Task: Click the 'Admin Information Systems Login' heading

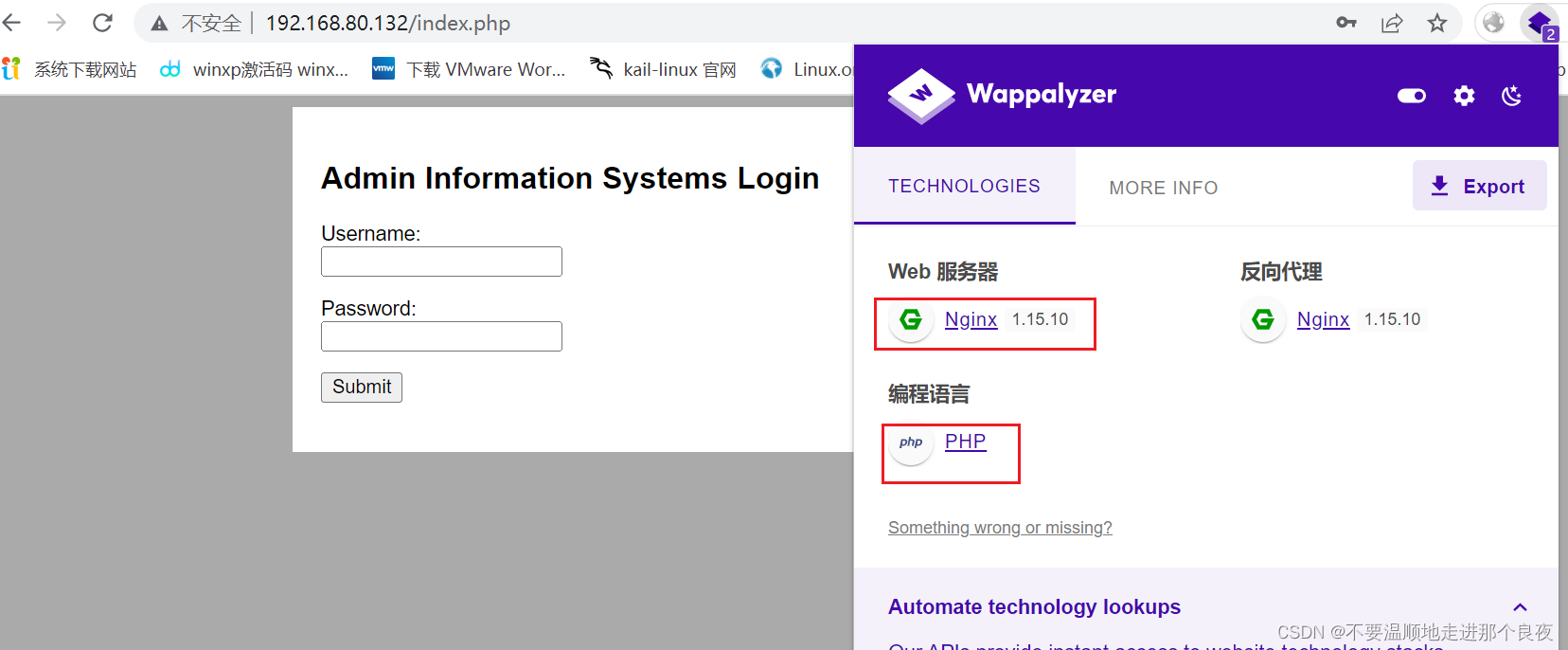Action: 570,178
